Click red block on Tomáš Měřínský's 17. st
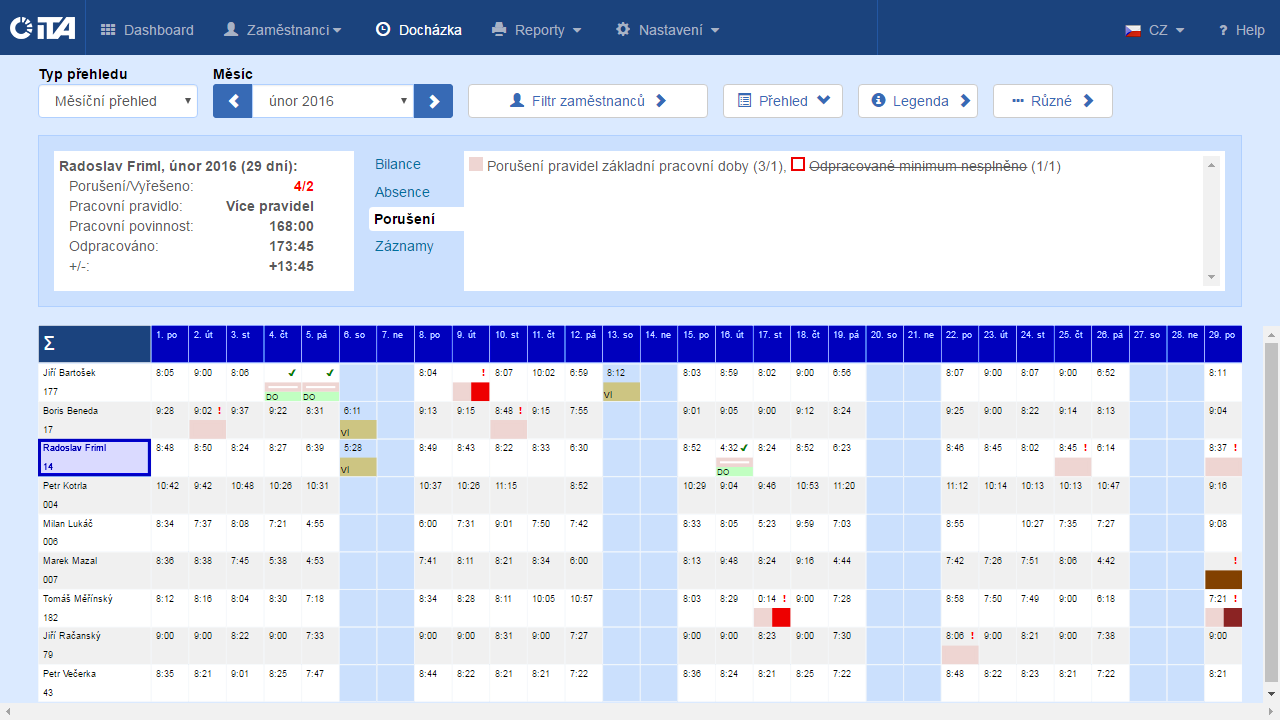Image resolution: width=1280 pixels, height=720 pixels. click(781, 617)
